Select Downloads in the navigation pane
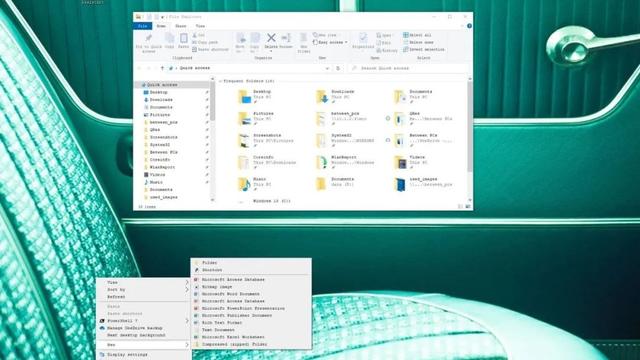640x360 pixels. pos(161,100)
